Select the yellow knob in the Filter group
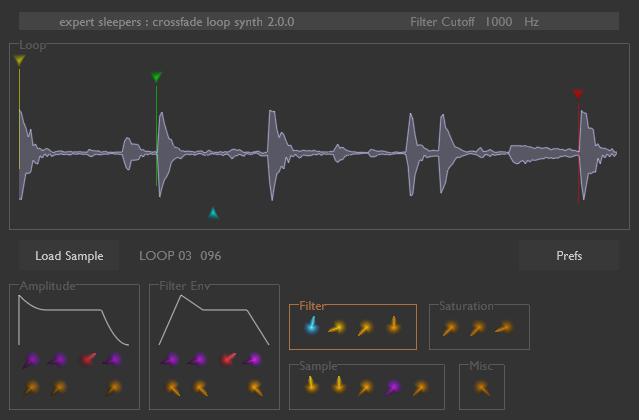This screenshot has height=420, width=639. point(337,327)
